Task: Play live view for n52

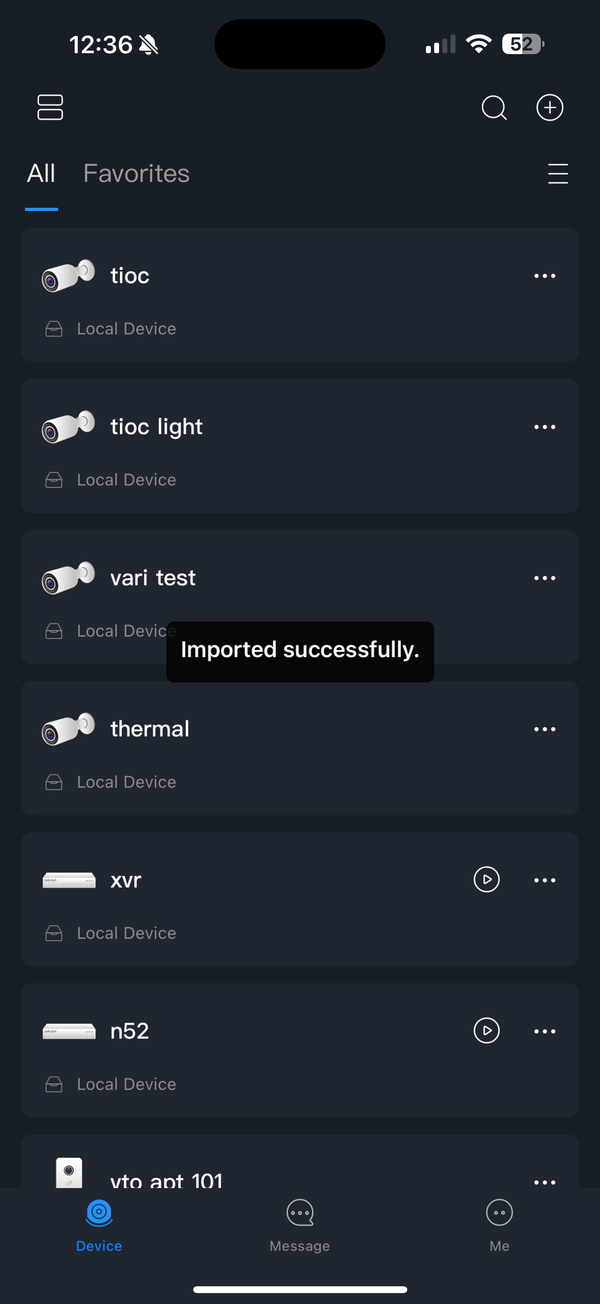Action: 486,1031
